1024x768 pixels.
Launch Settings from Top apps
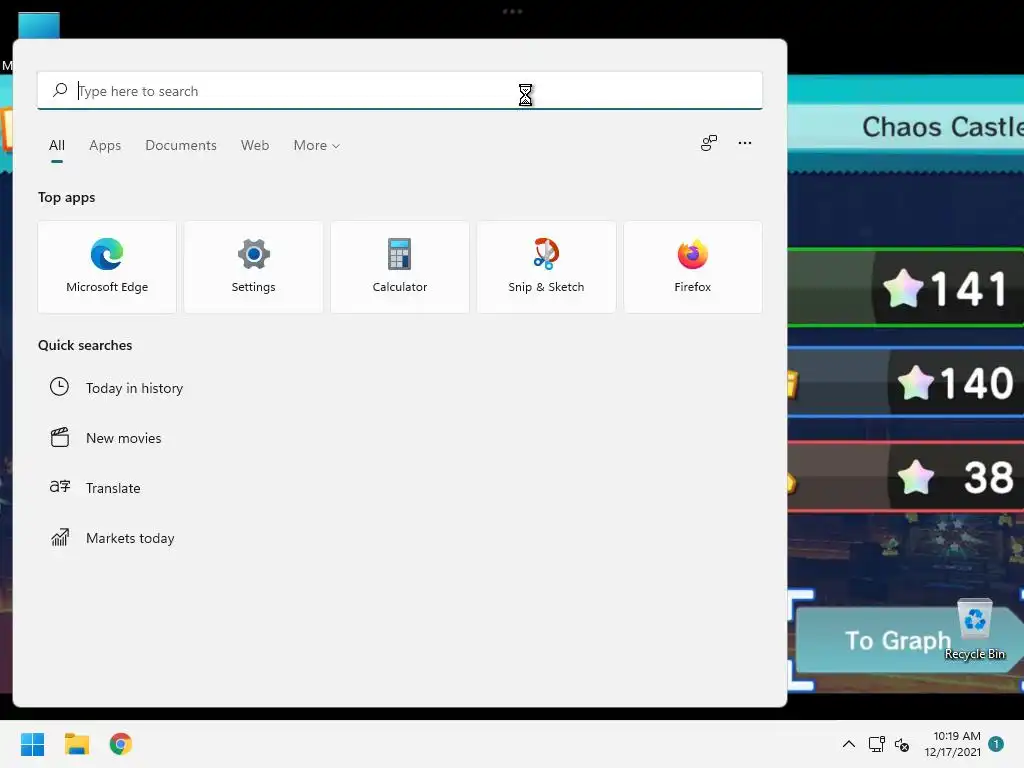[253, 266]
